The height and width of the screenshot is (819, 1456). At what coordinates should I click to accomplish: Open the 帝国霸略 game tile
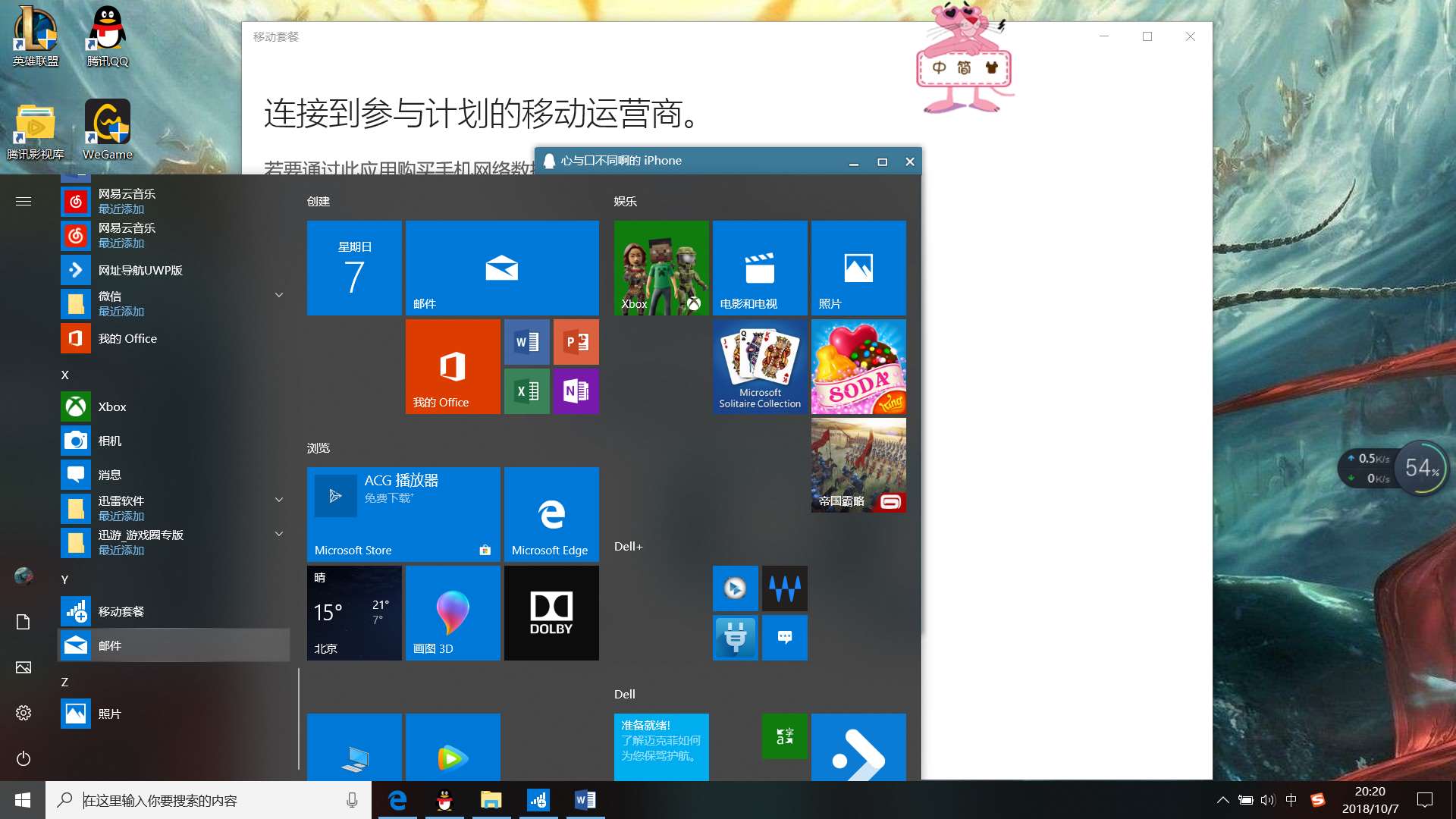(858, 465)
